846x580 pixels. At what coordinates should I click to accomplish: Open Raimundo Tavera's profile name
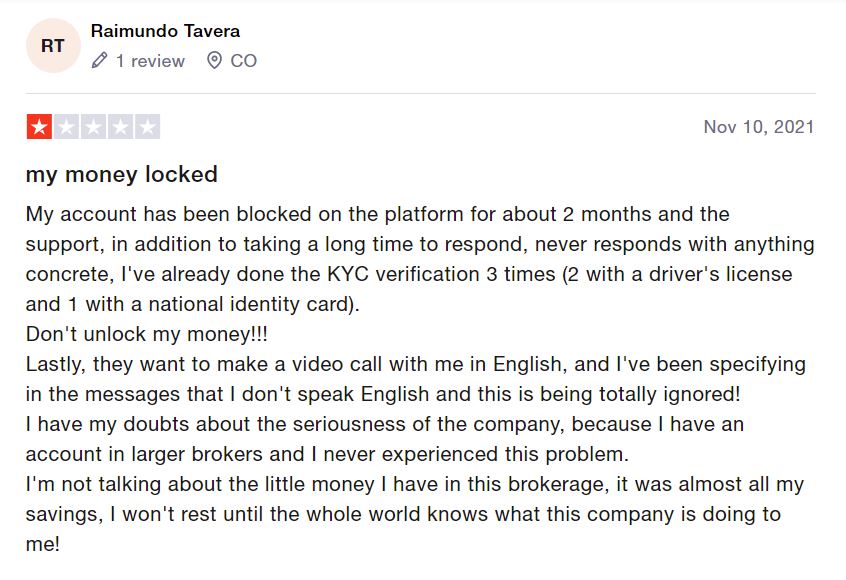point(165,31)
